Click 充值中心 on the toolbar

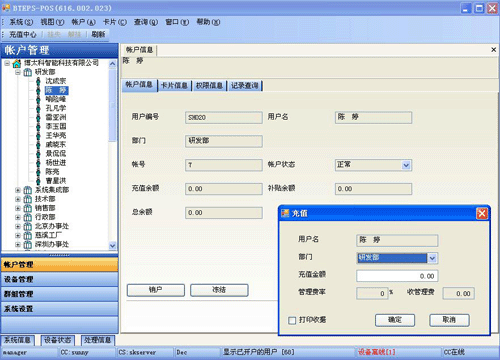point(23,34)
